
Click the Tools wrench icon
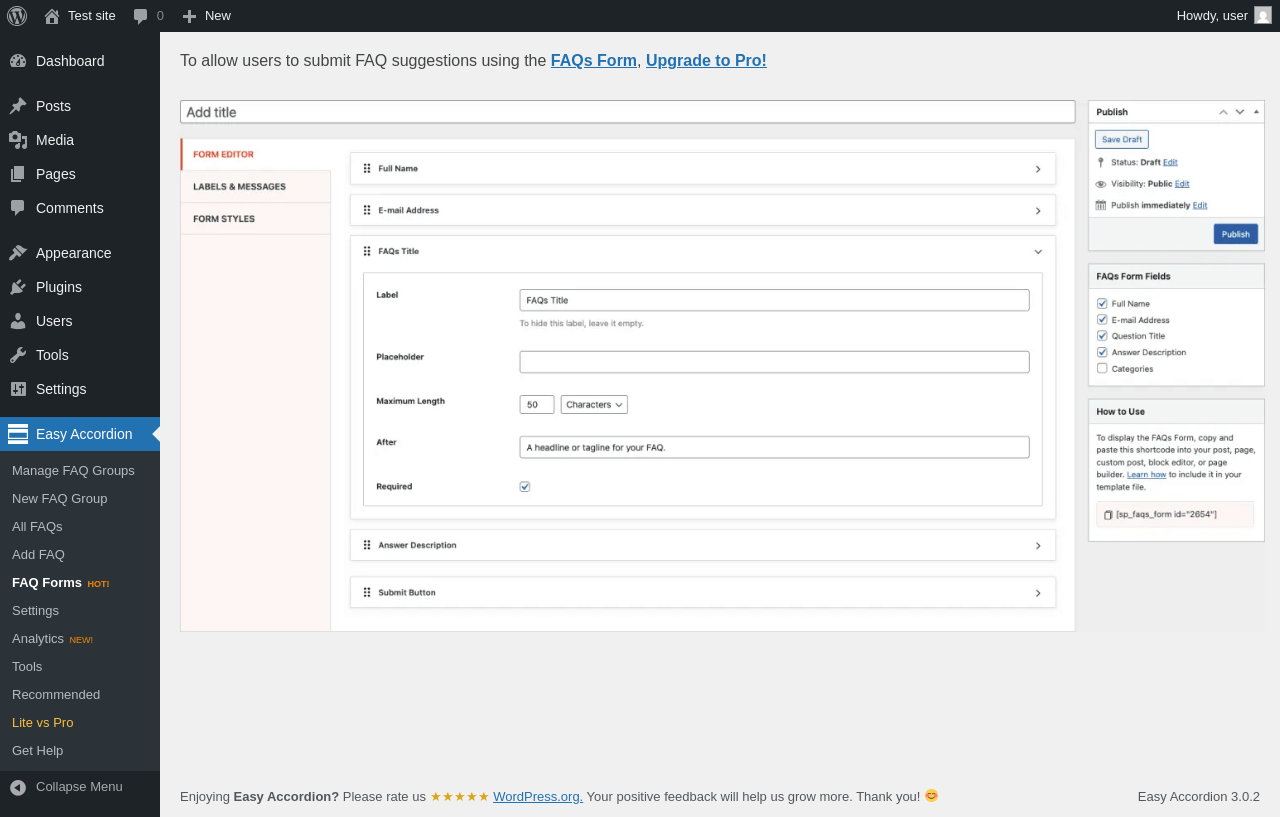18,355
